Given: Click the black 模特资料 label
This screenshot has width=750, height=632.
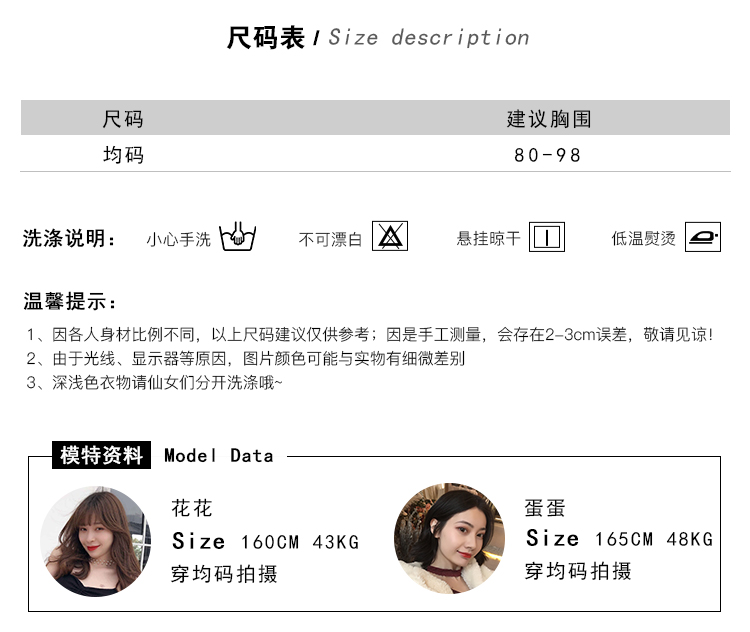Looking at the screenshot, I should [101, 455].
